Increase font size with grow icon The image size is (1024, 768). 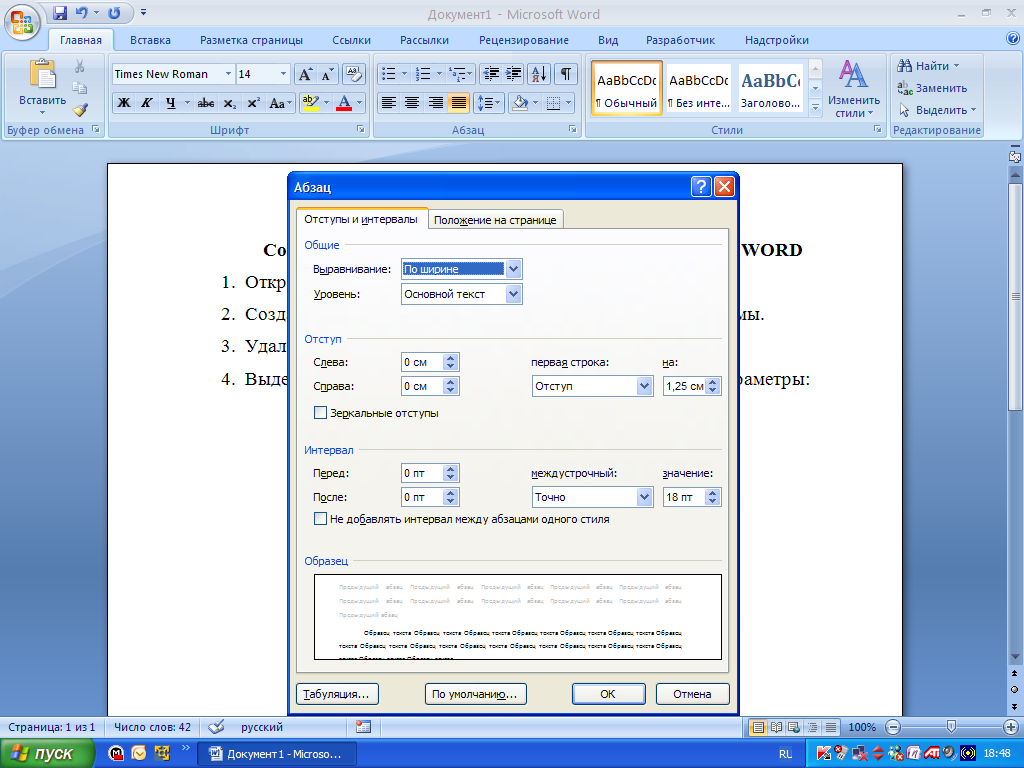pyautogui.click(x=305, y=74)
